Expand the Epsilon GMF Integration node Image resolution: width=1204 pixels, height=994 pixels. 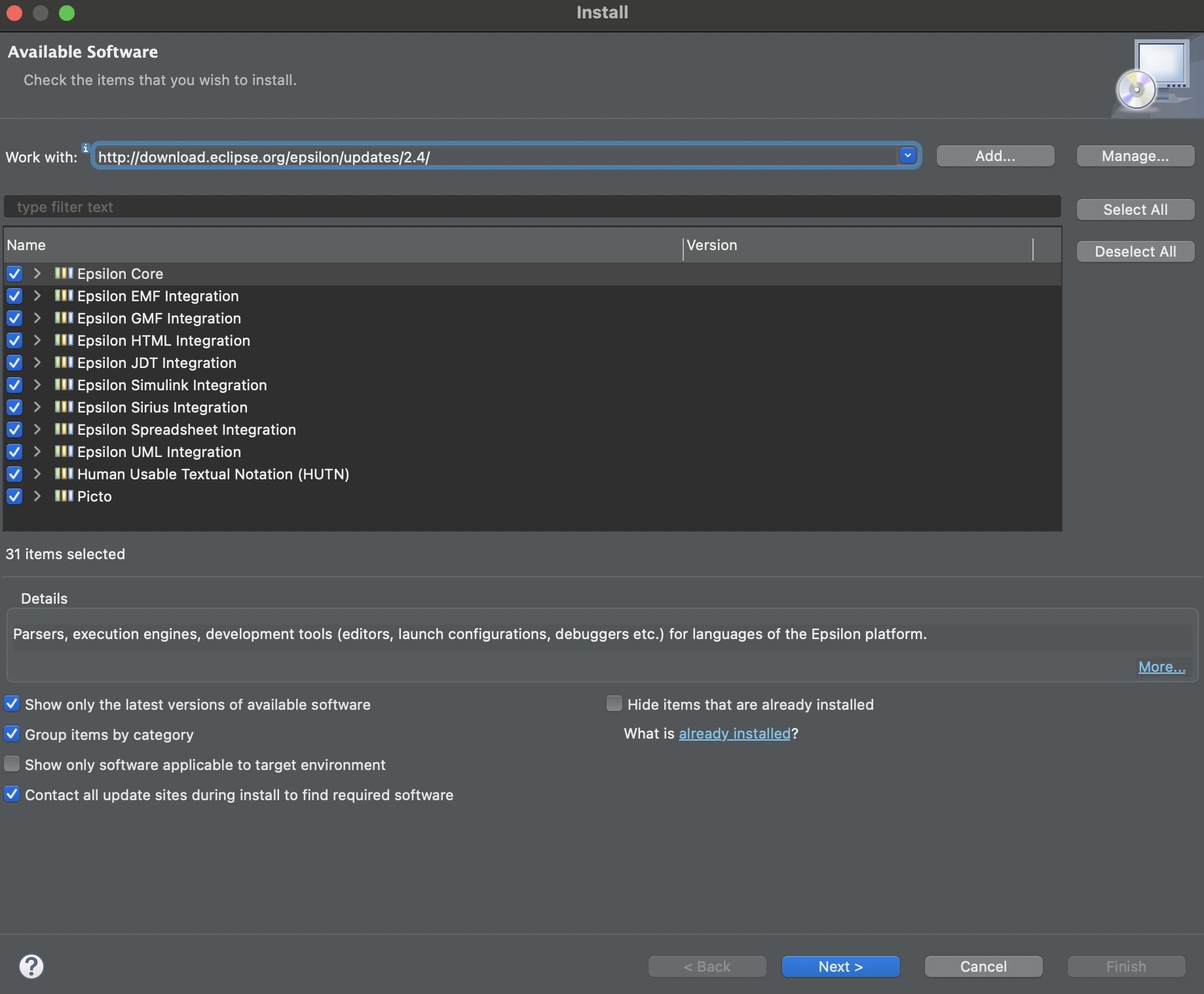click(x=37, y=318)
